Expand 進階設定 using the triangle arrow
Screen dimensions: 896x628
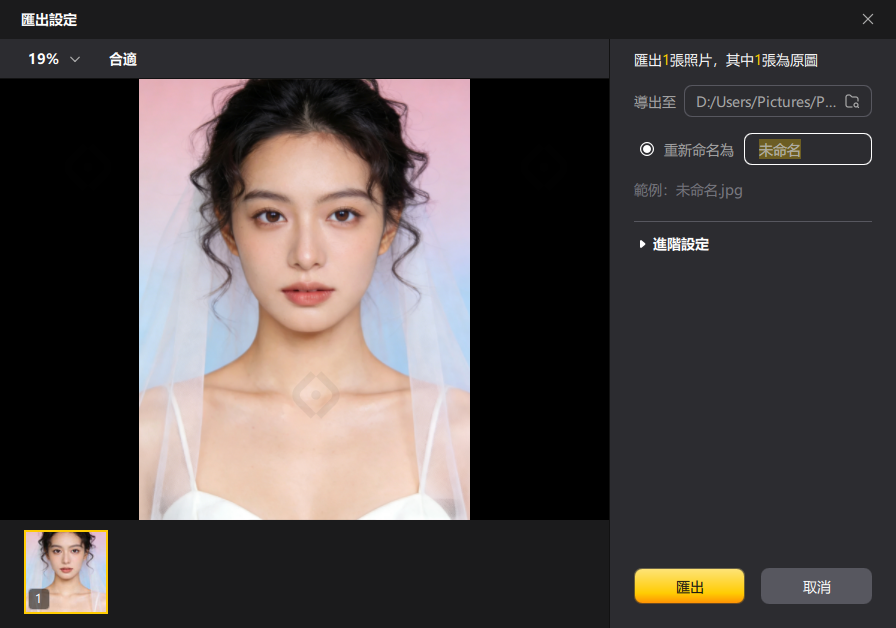pos(642,244)
